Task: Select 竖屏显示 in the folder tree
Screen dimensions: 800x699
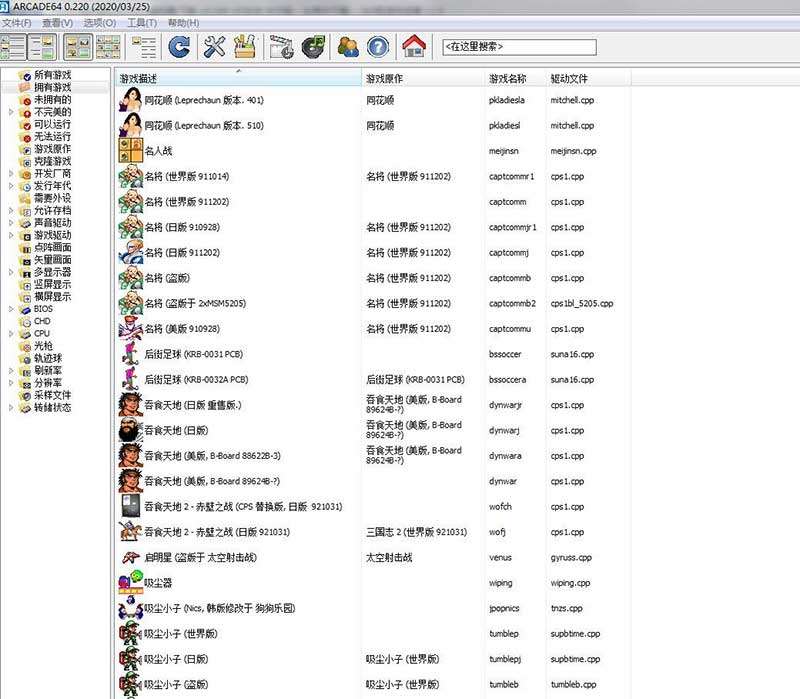Action: [x=53, y=284]
